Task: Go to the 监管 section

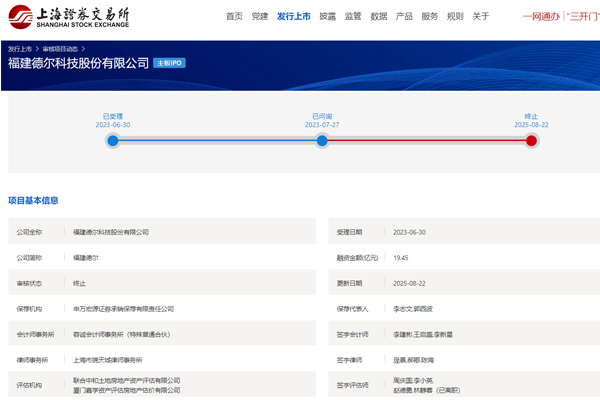Action: click(x=353, y=17)
